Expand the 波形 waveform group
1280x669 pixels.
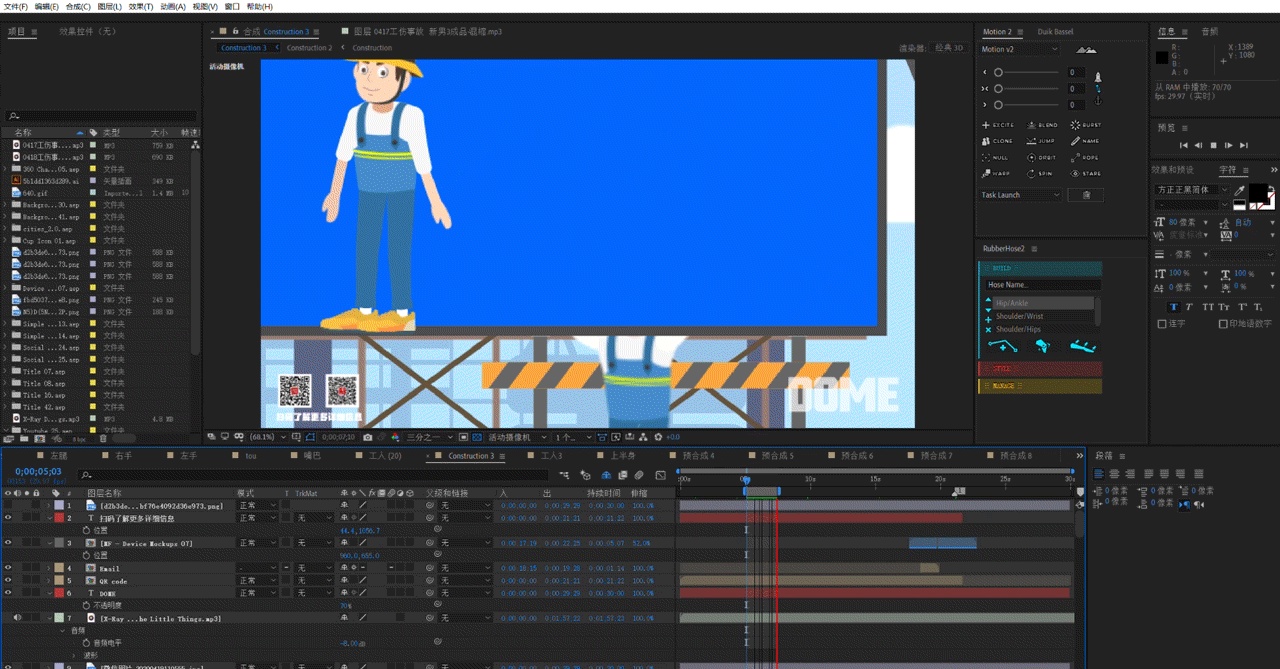[74, 656]
